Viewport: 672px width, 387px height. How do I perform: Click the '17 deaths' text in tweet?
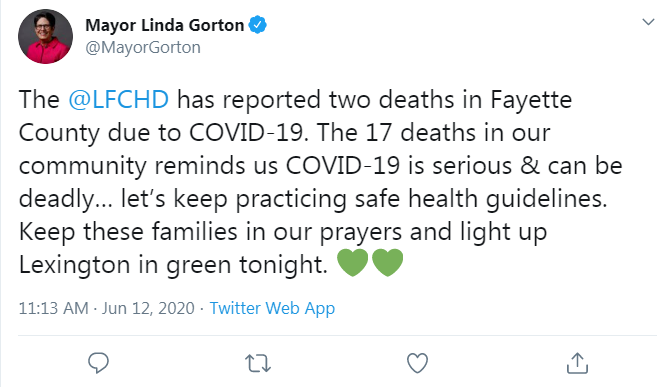tap(421, 132)
